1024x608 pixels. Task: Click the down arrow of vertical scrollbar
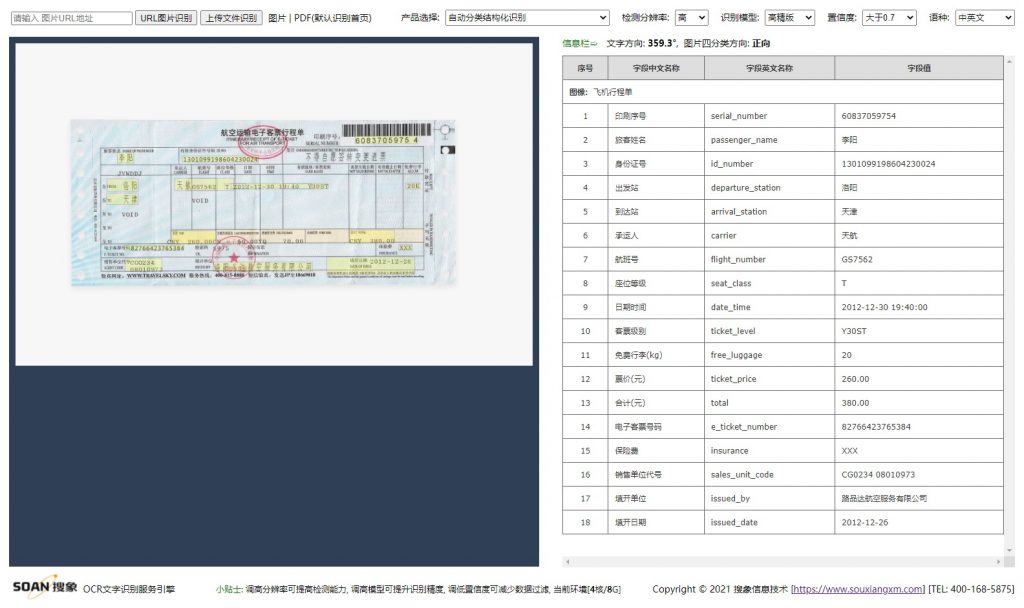(1010, 550)
